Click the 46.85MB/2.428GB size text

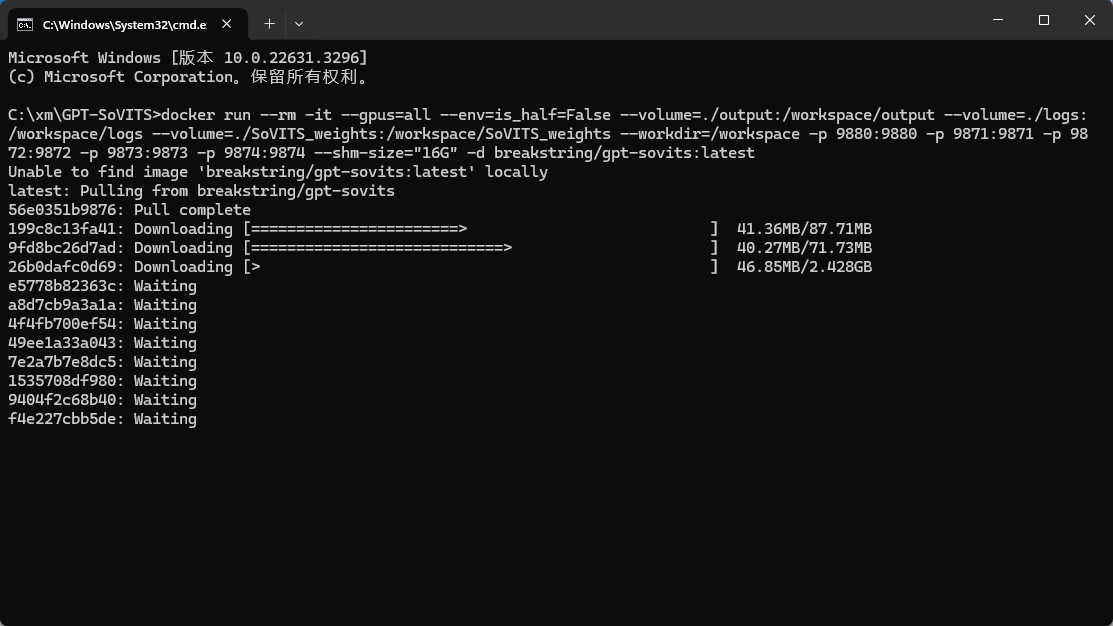pyautogui.click(x=804, y=267)
